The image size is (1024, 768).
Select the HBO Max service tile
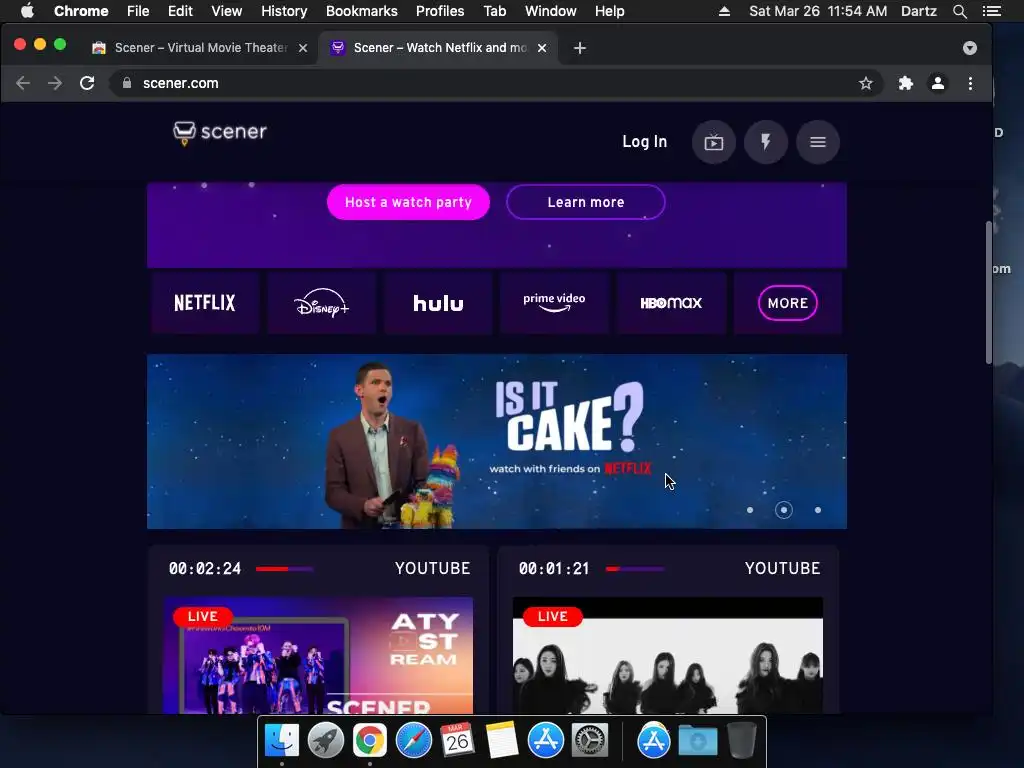point(671,303)
